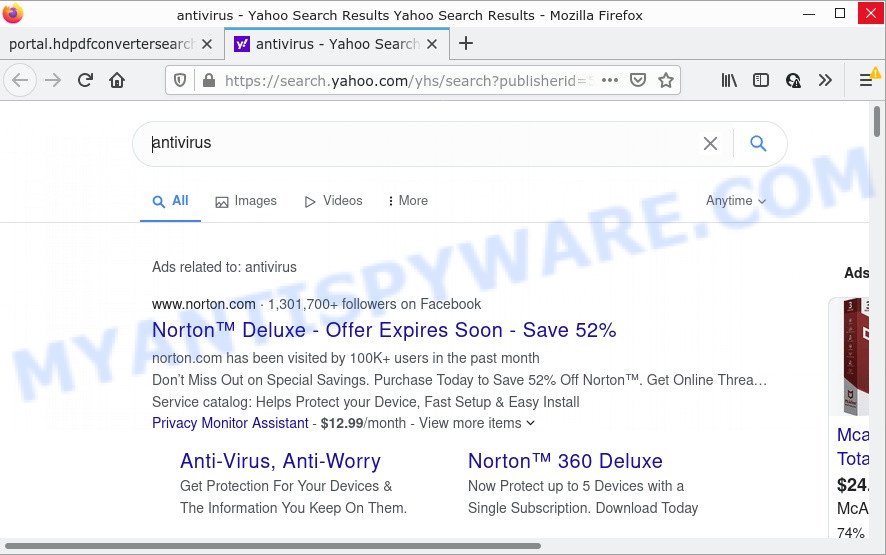Expand more toolbar tools overflow chevron
This screenshot has height=555, width=886.
click(x=825, y=80)
